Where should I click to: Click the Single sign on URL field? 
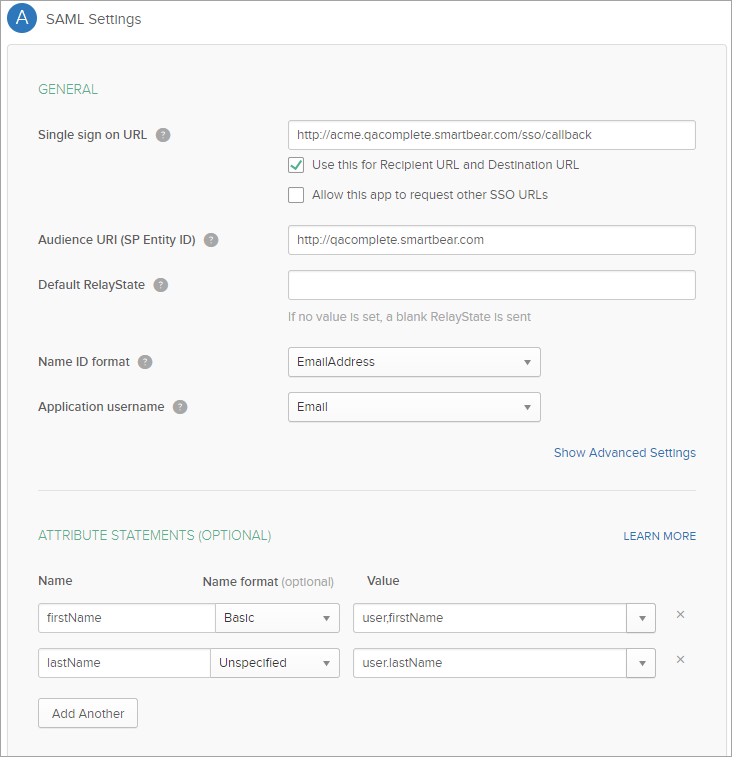[491, 135]
